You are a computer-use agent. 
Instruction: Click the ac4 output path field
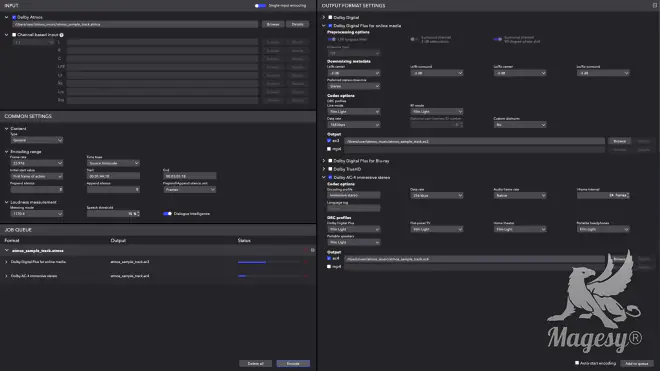[x=474, y=259]
